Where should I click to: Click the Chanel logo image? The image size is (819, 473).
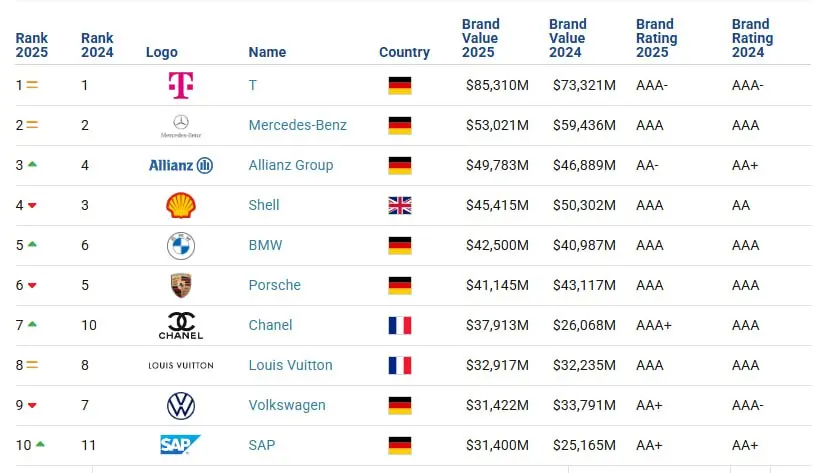coord(180,325)
